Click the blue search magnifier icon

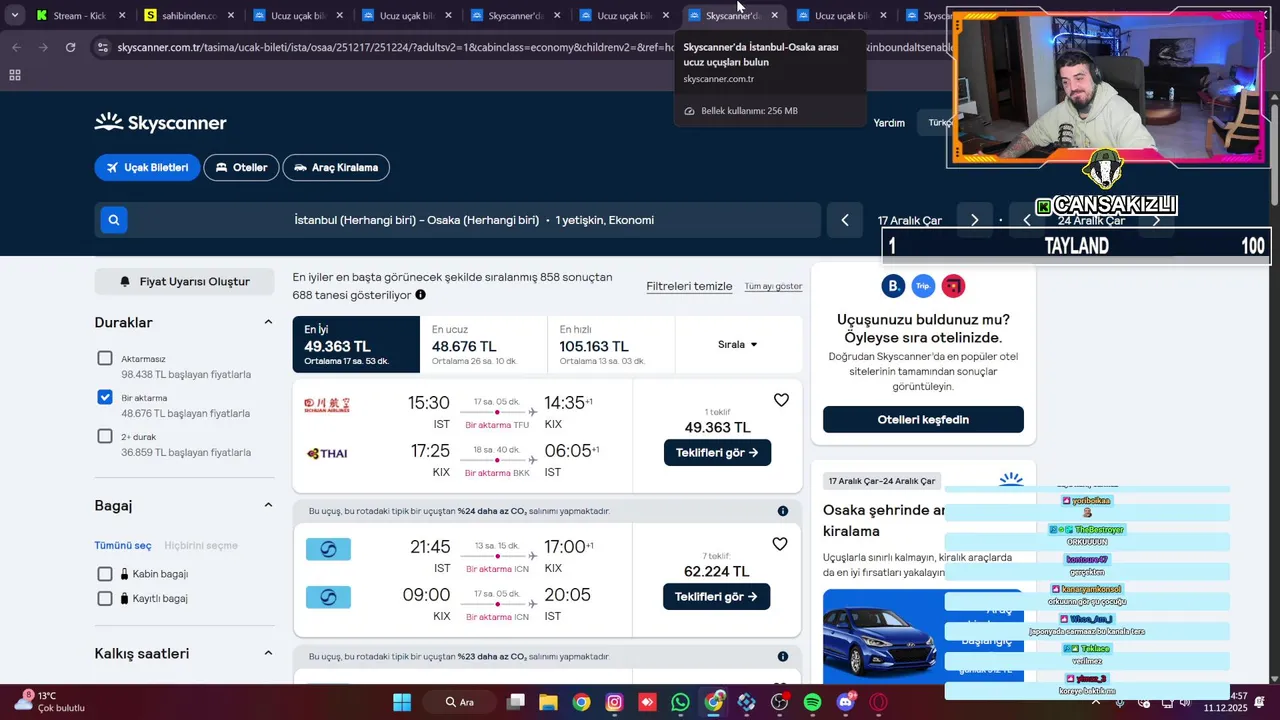114,220
